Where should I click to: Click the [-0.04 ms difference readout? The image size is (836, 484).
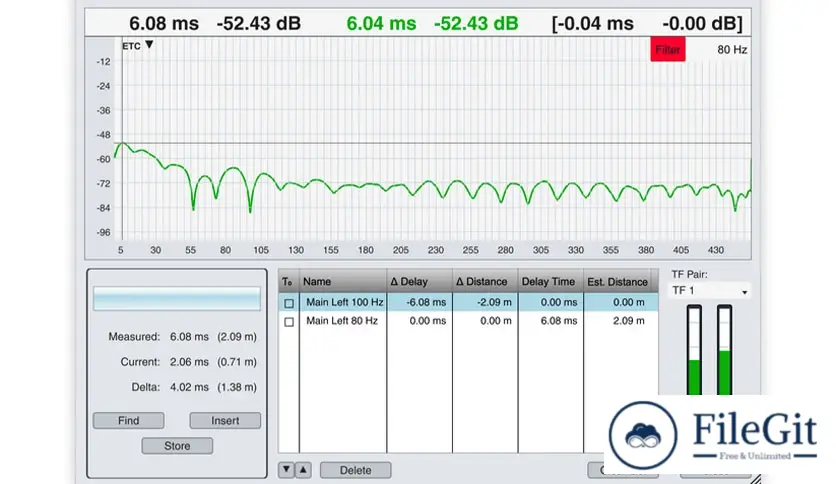(x=592, y=23)
